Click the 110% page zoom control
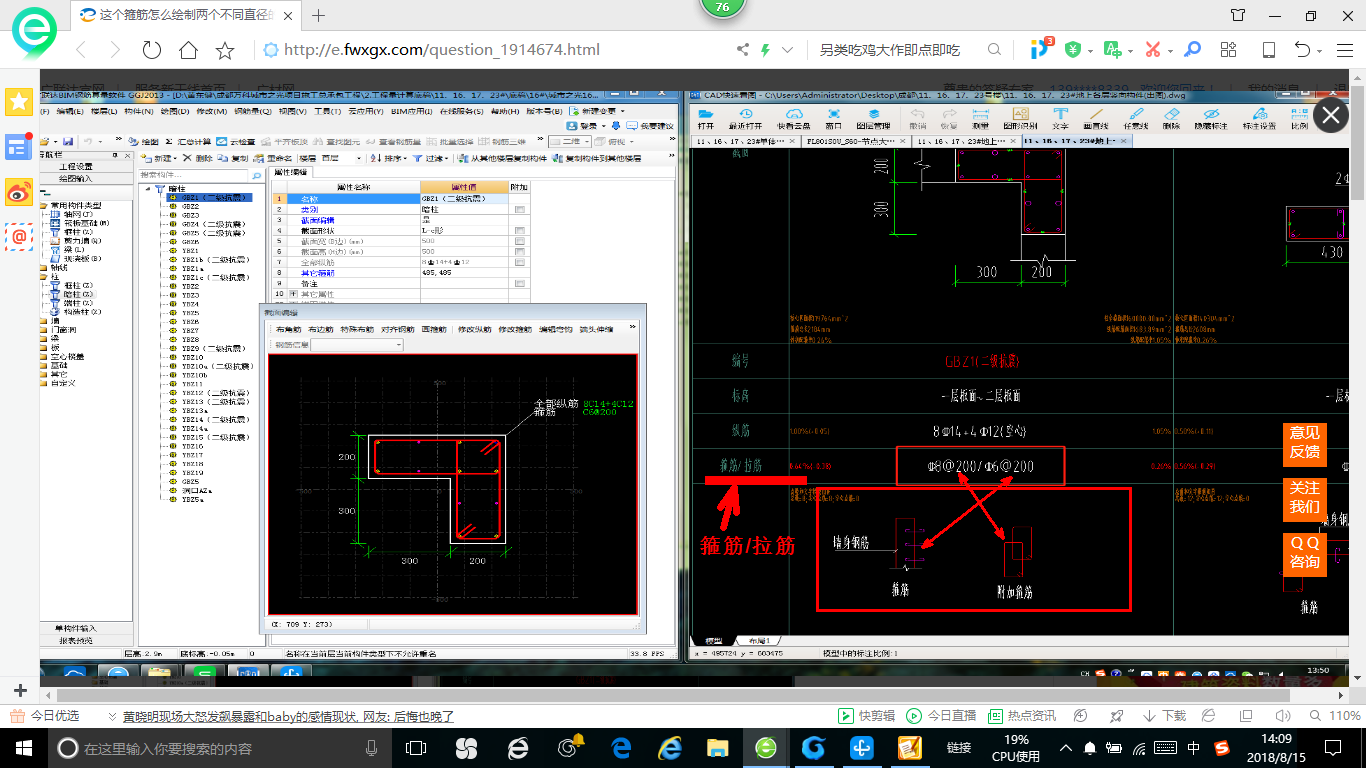 coord(1335,716)
